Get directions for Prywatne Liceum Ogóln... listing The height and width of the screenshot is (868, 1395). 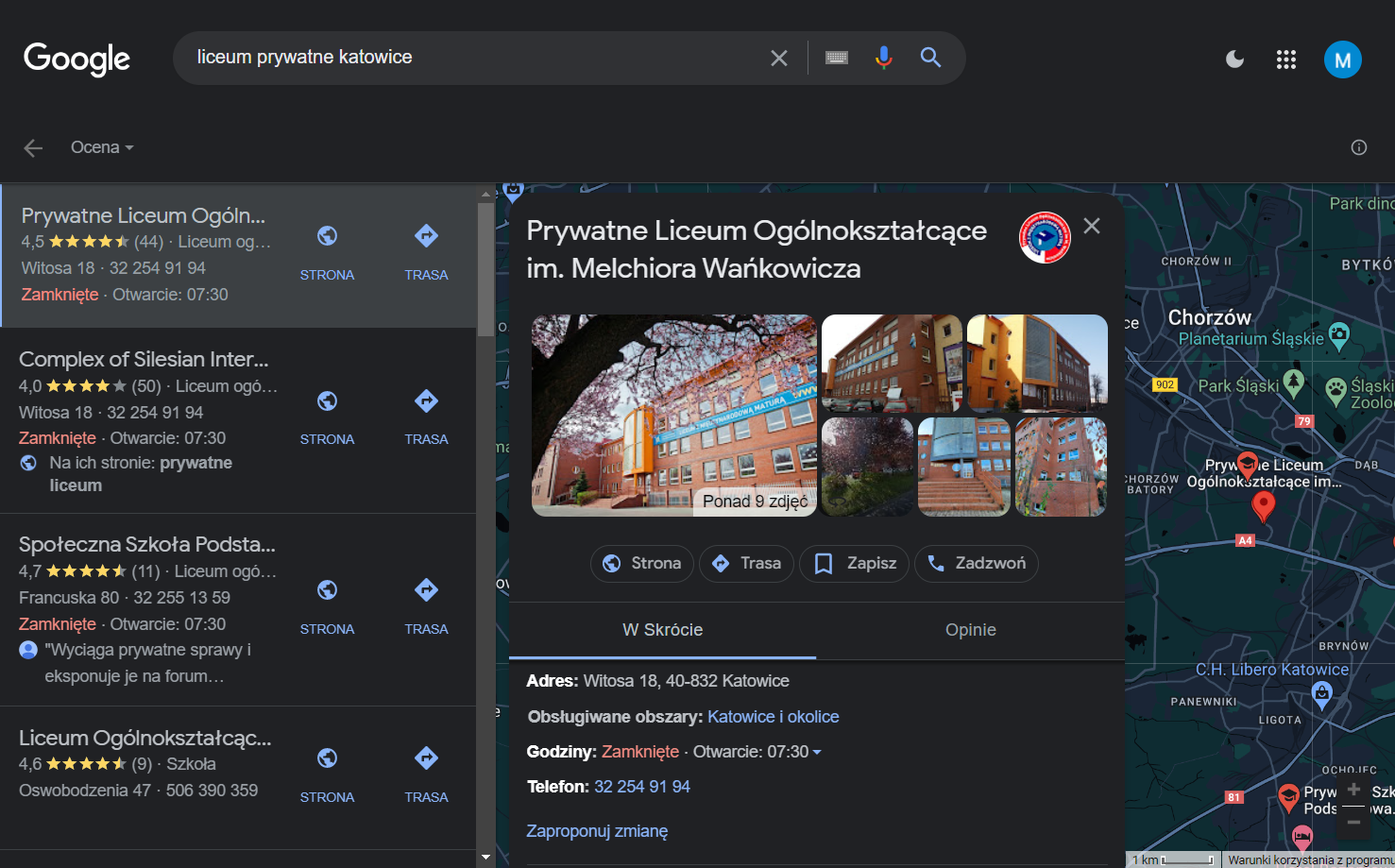click(426, 253)
